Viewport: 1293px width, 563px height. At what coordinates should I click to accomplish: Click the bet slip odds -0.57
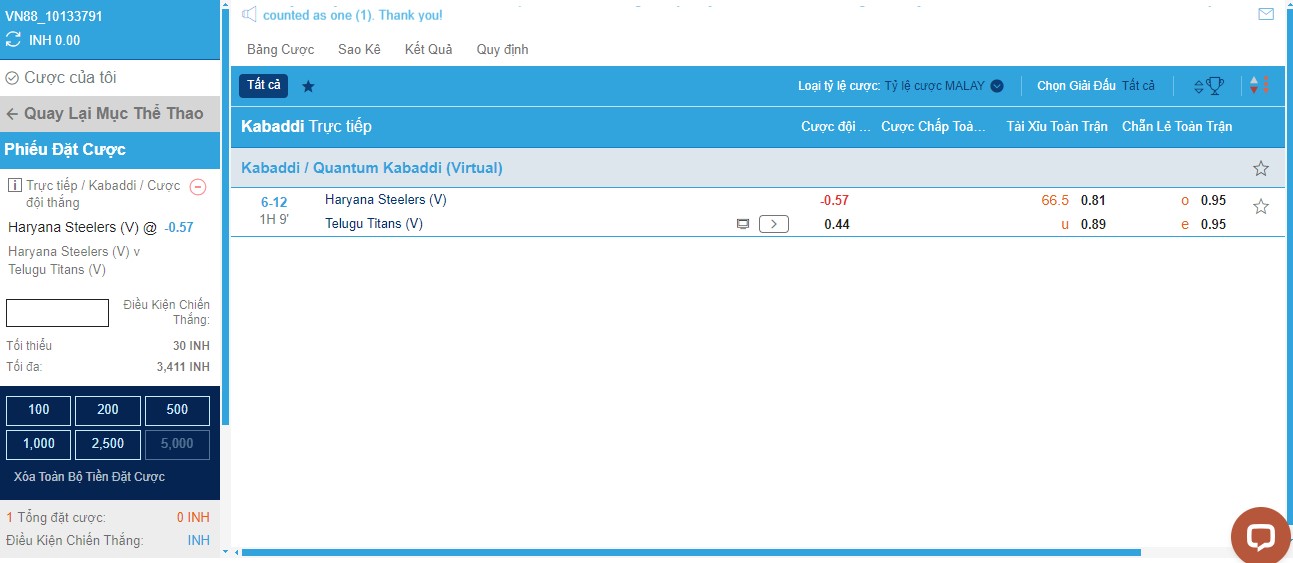click(x=180, y=227)
